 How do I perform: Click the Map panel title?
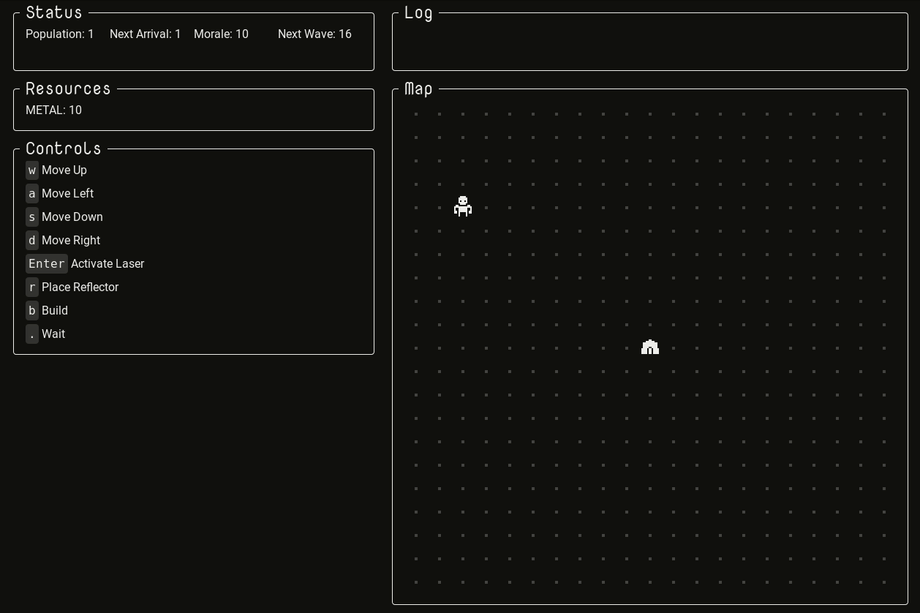(418, 89)
